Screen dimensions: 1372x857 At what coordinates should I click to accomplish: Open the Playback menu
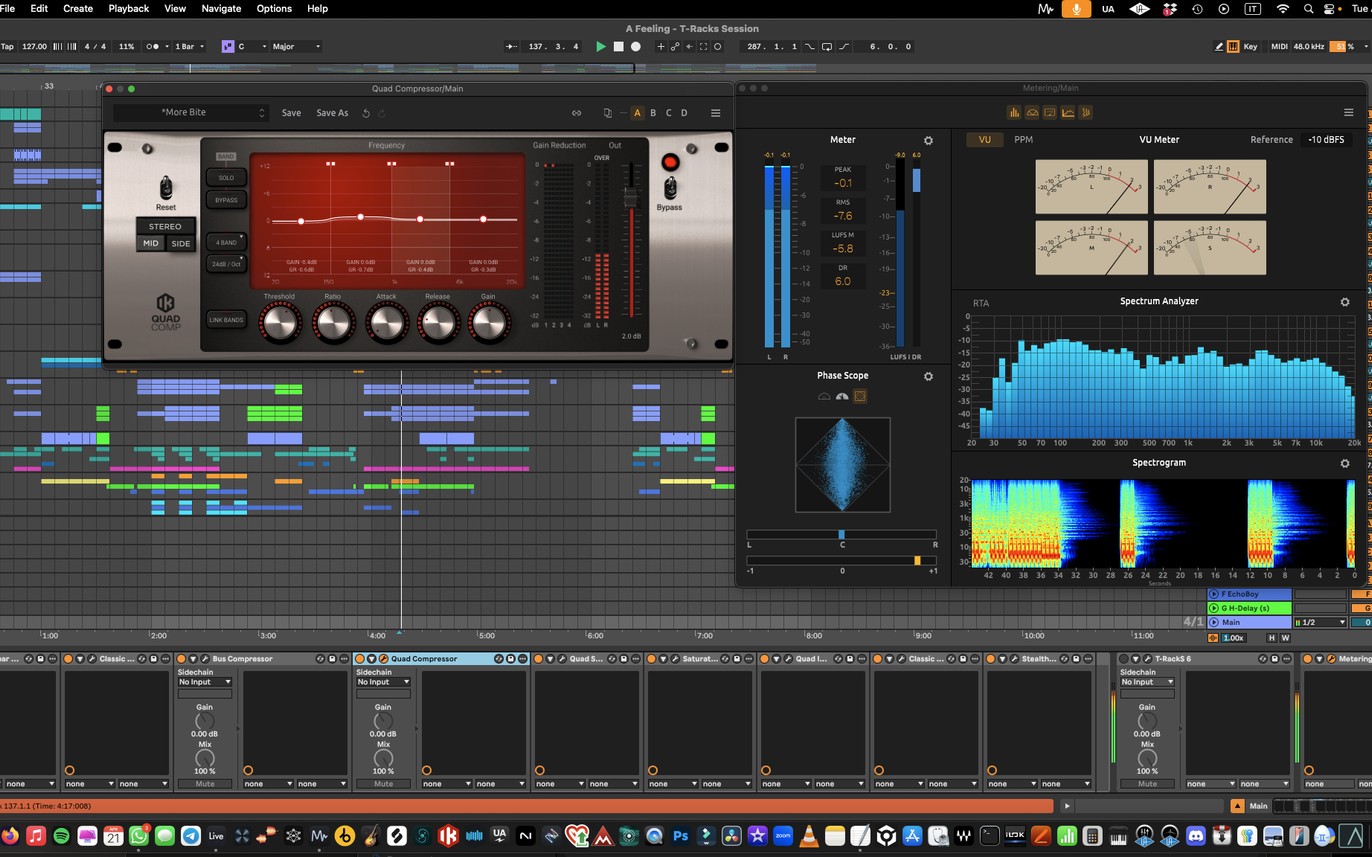(x=129, y=8)
